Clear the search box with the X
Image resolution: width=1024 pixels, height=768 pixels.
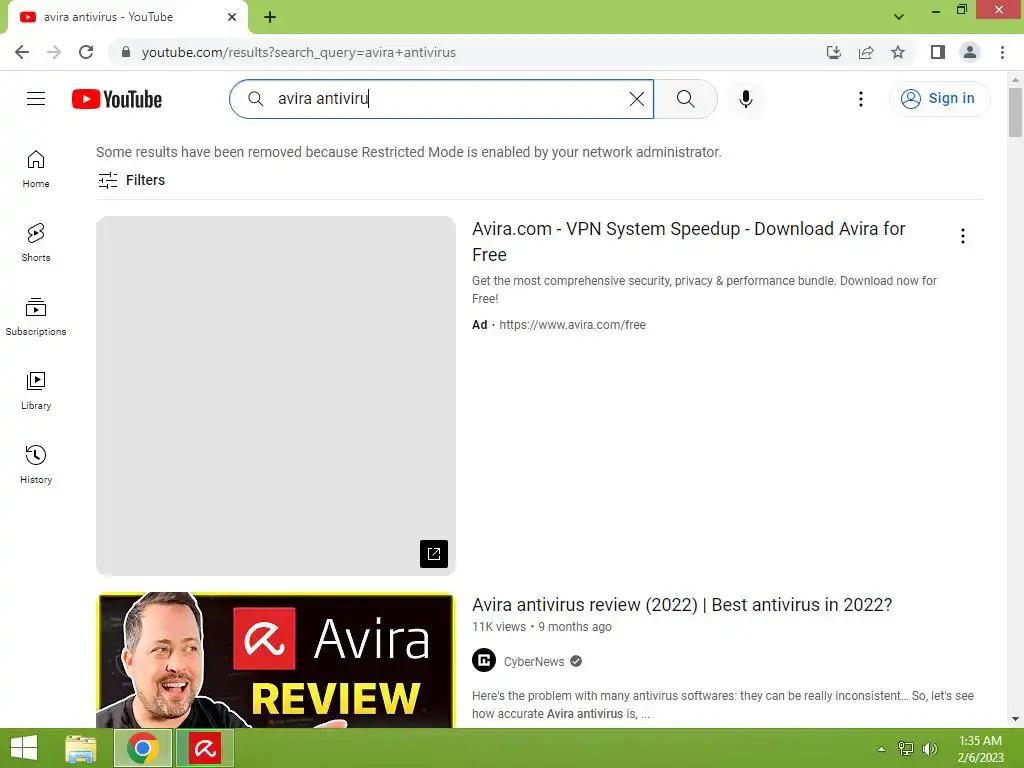[637, 99]
